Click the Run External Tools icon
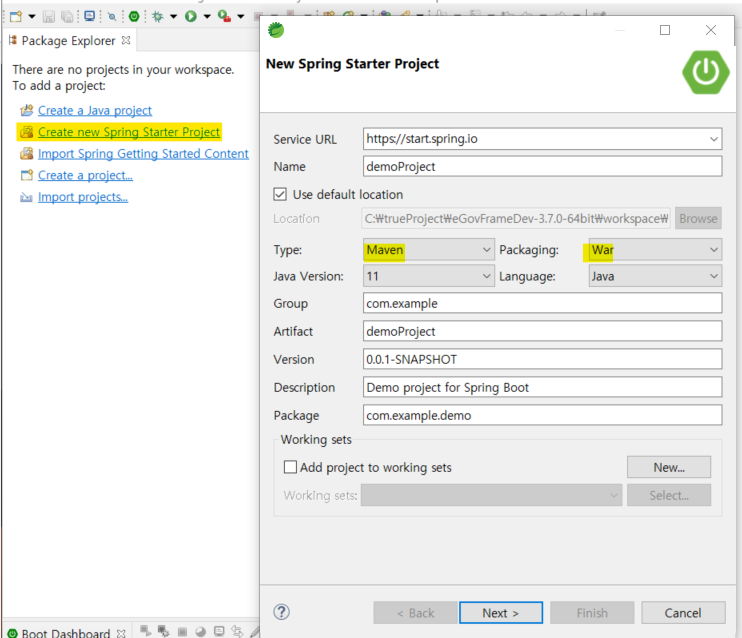The width and height of the screenshot is (742, 638). coord(224,17)
